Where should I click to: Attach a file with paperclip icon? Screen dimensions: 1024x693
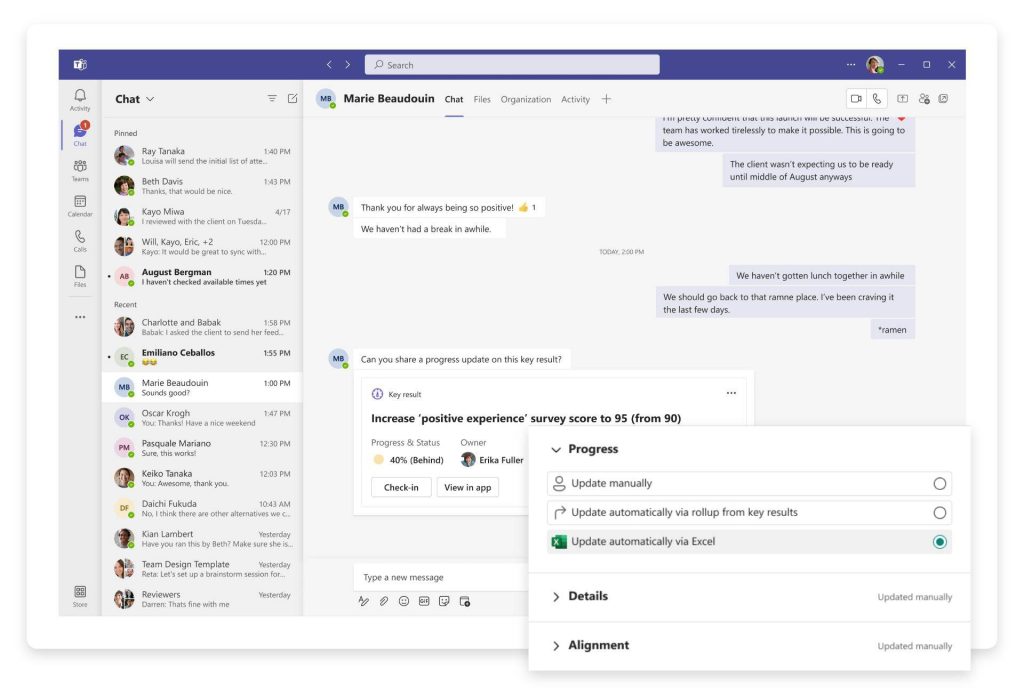(384, 602)
